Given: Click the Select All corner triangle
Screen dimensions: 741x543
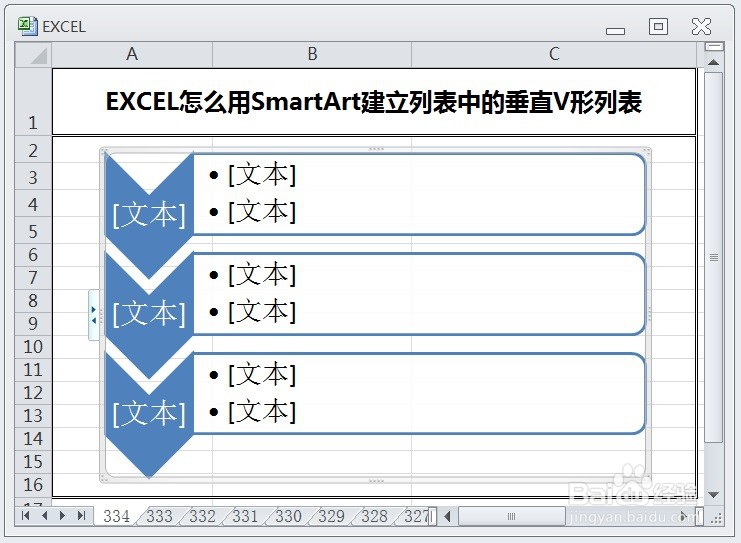Looking at the screenshot, I should (33, 55).
